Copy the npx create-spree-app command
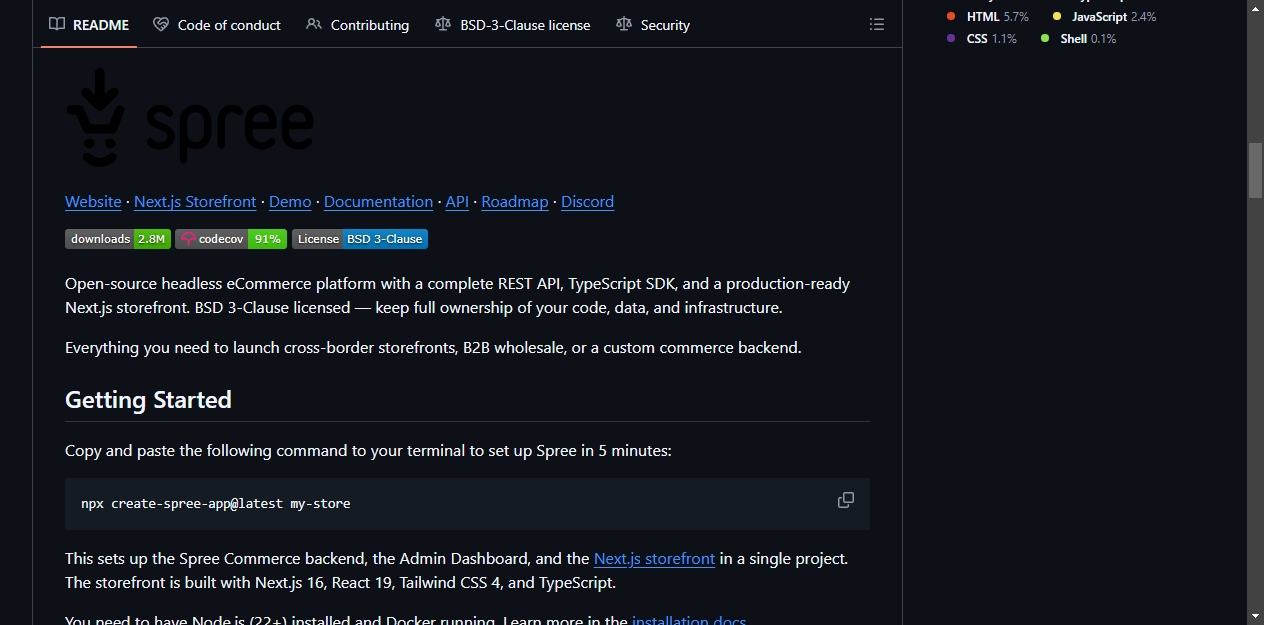Screen dimensions: 1264x625 (846, 500)
